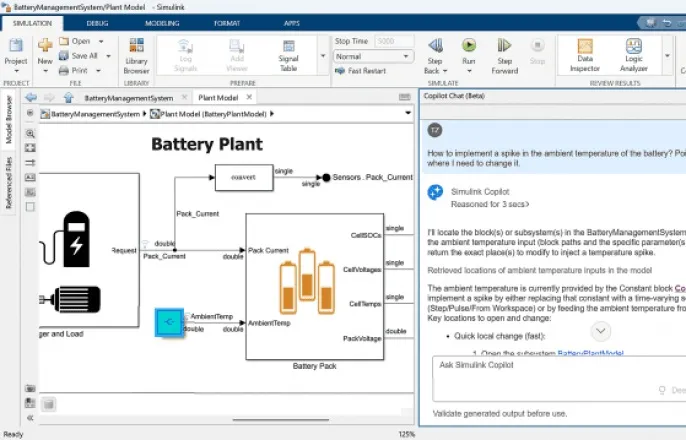Screen dimensions: 686x440
Task: Open Library Browser
Action: pos(136,55)
